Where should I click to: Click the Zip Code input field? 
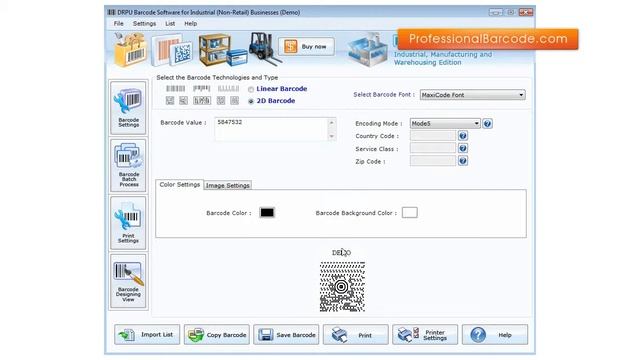pos(433,161)
